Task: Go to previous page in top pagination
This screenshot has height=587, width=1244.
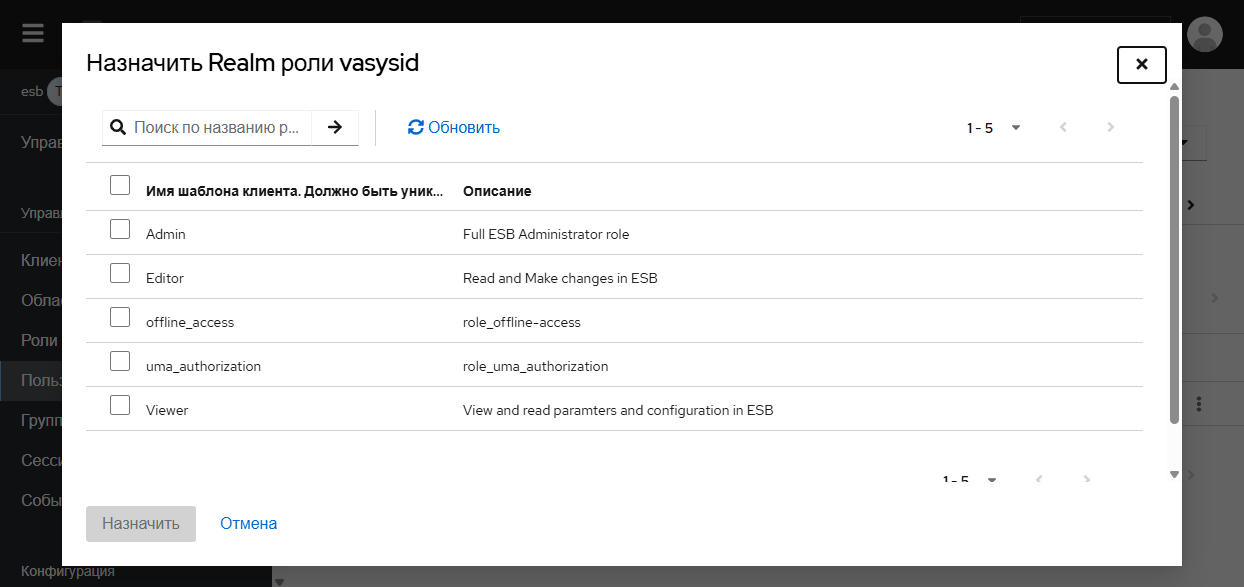Action: [x=1063, y=128]
